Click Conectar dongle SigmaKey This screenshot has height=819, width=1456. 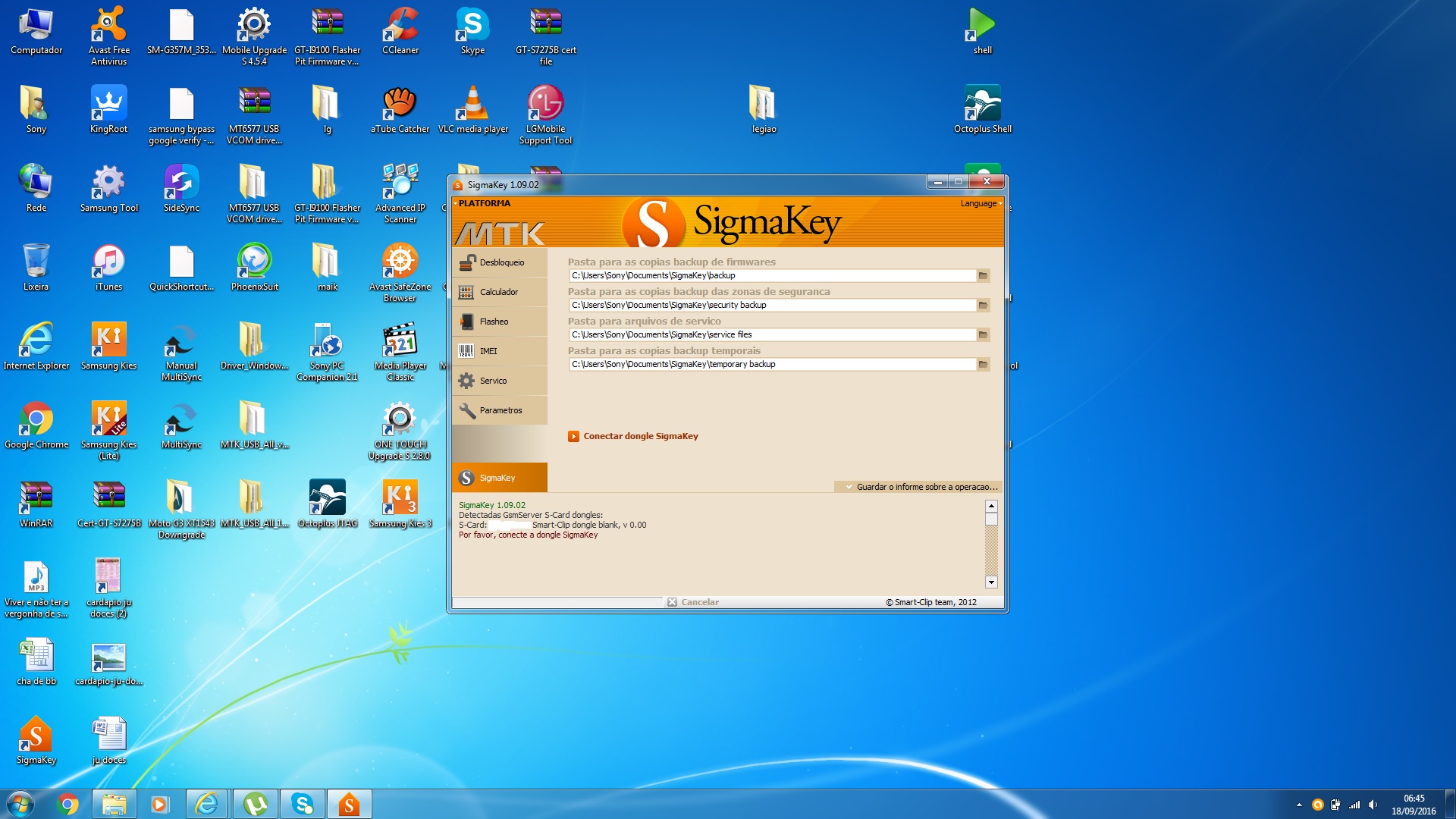click(x=633, y=436)
